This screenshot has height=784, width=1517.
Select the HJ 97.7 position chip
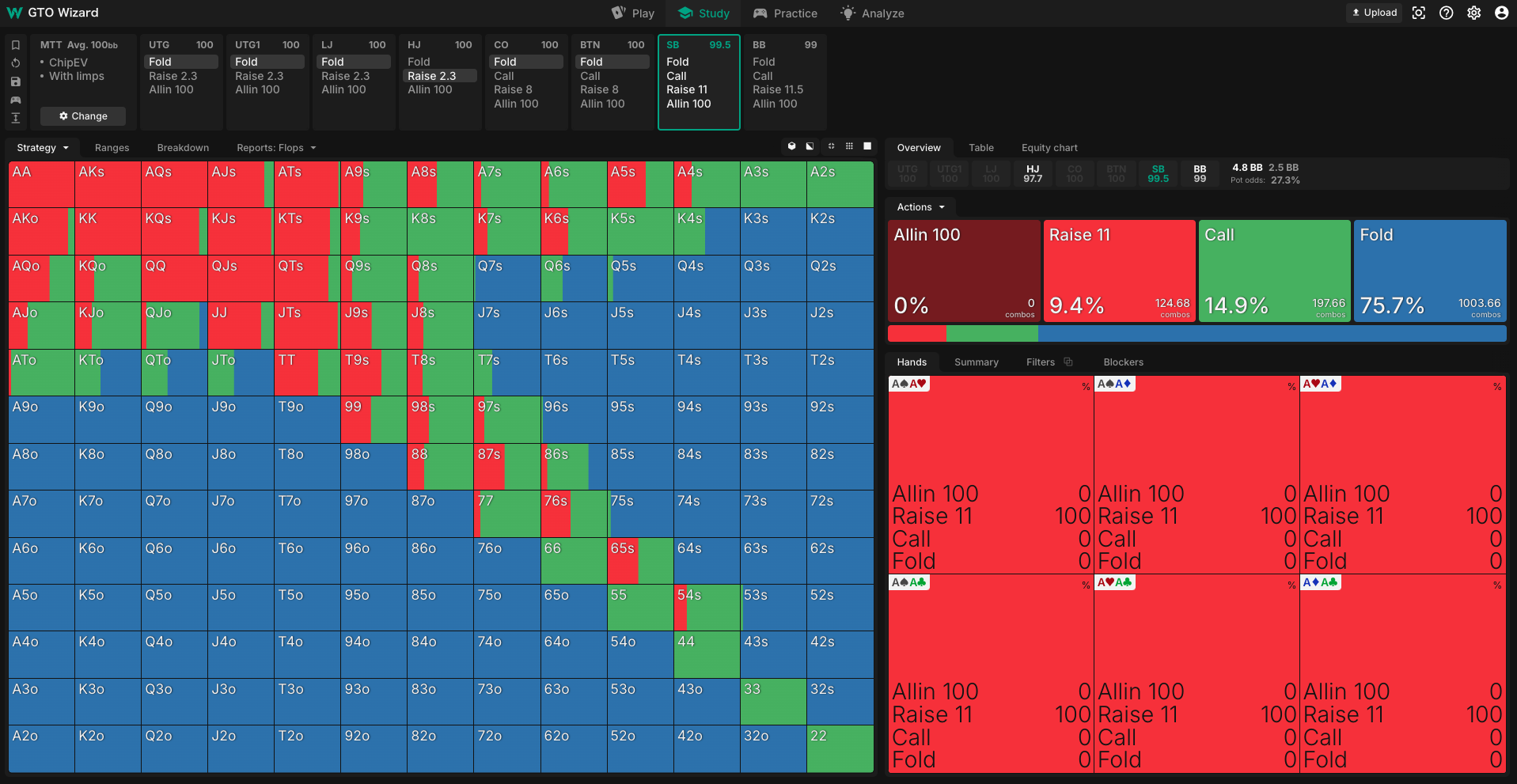tap(1033, 174)
